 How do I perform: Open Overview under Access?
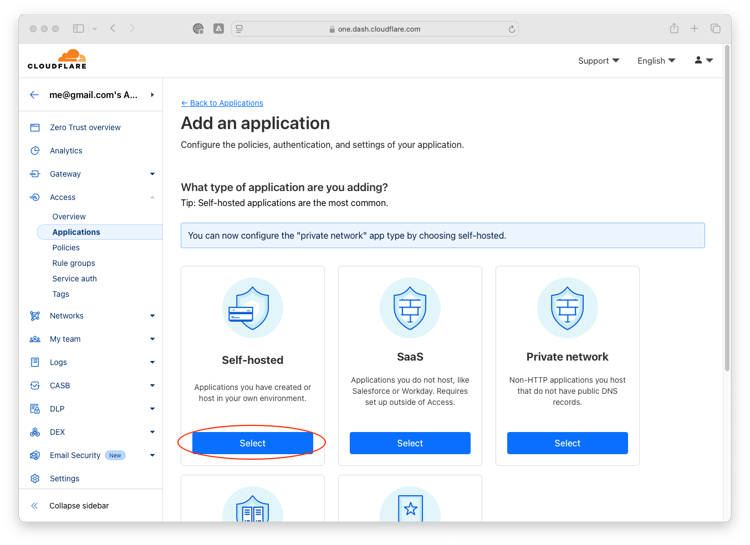(x=69, y=217)
